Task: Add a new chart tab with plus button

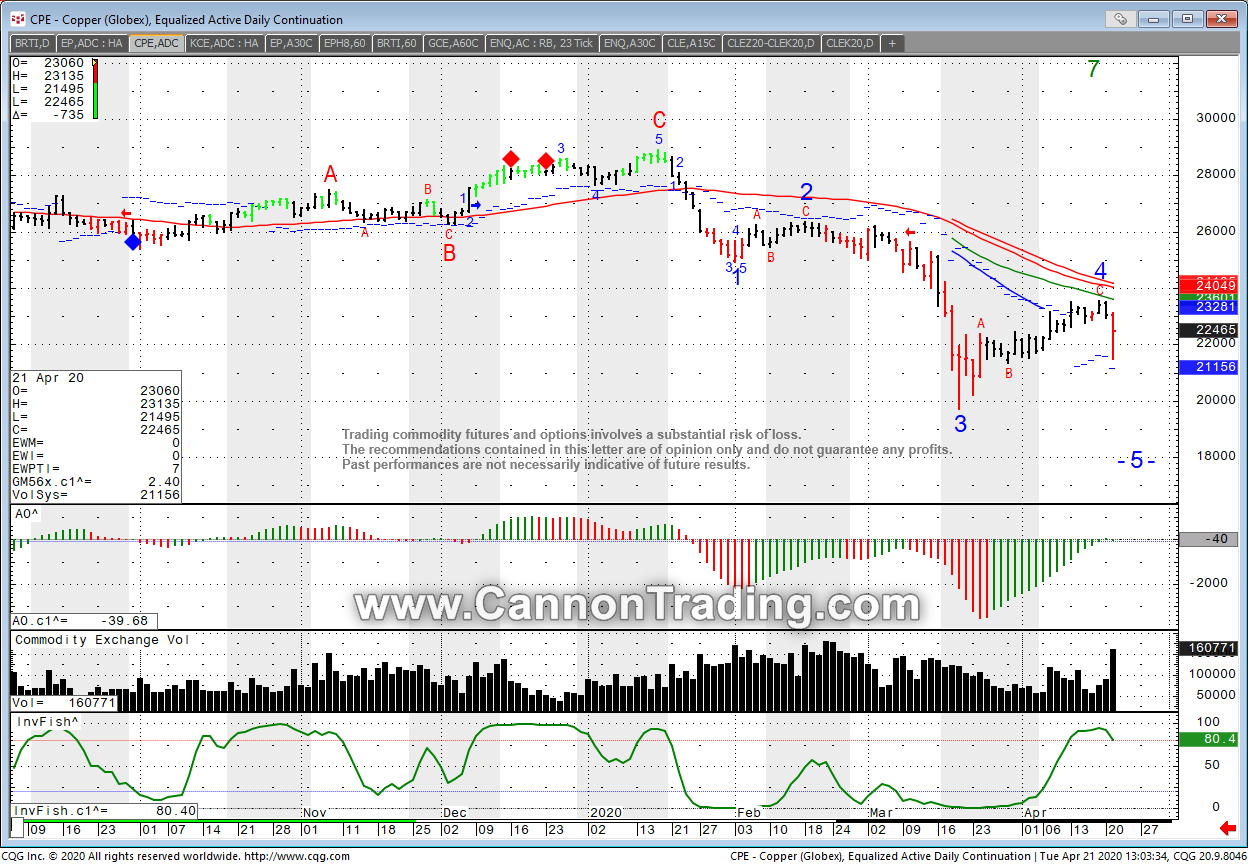Action: tap(892, 43)
